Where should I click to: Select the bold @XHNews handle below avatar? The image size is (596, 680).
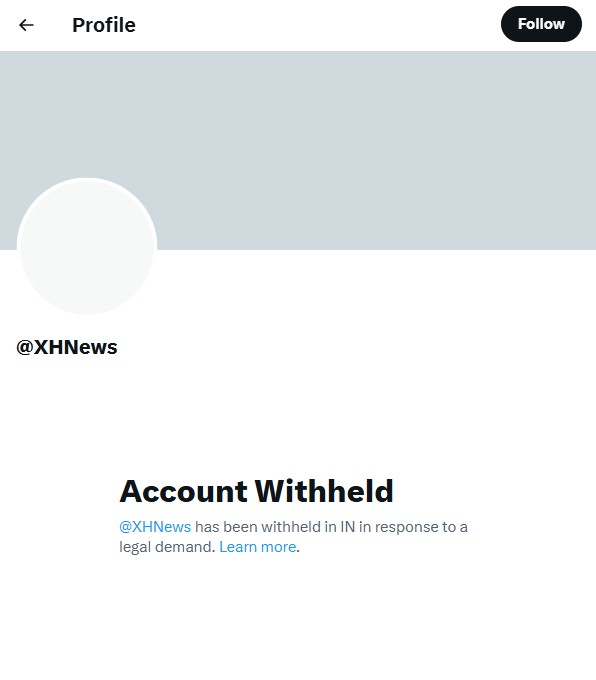point(67,347)
